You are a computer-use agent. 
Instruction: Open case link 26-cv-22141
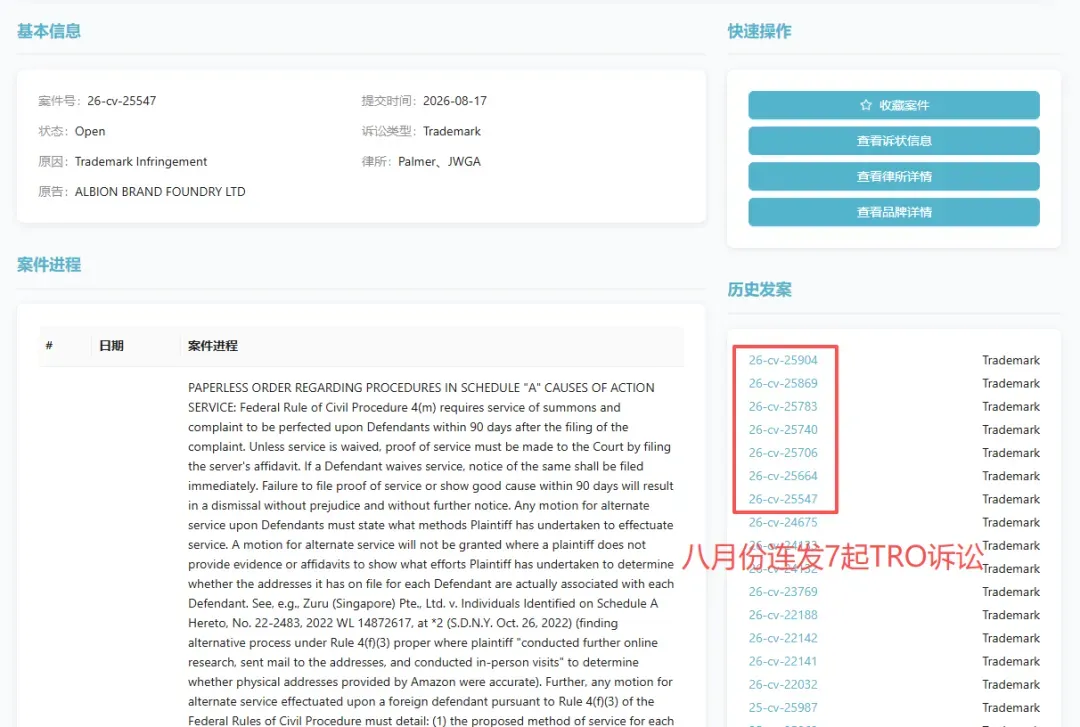coord(783,662)
